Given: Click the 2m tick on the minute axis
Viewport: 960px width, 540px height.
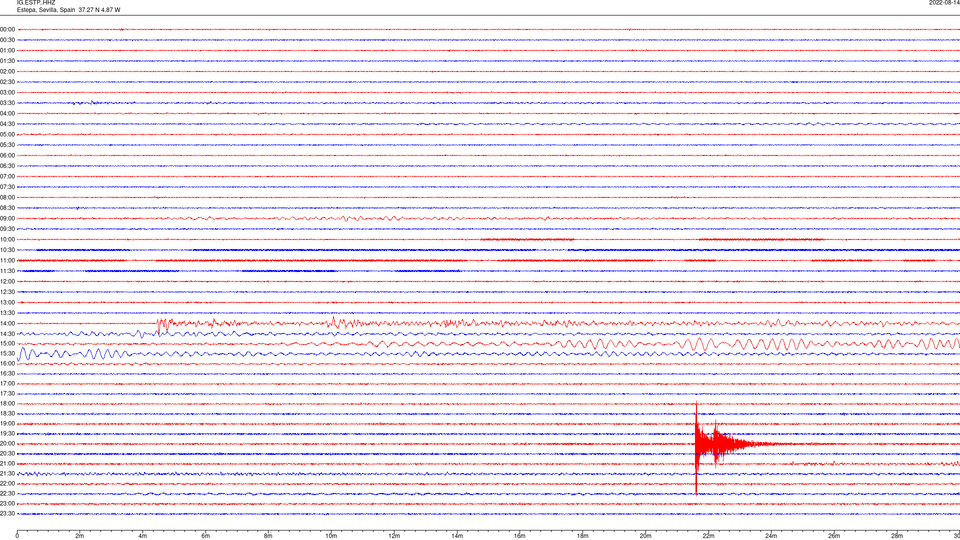Looking at the screenshot, I should click(80, 536).
